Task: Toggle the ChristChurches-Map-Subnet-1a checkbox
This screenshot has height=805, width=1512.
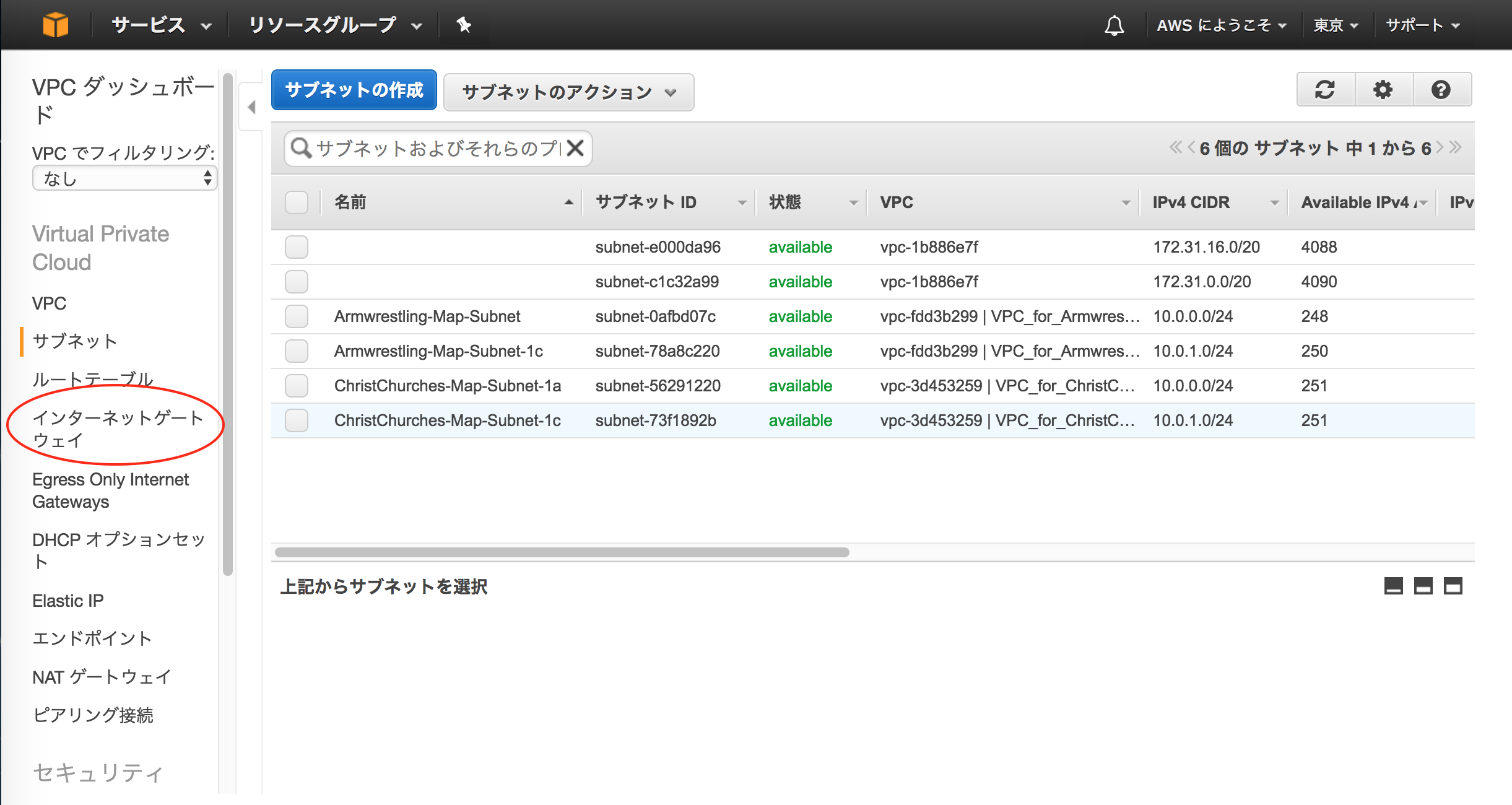Action: (297, 386)
